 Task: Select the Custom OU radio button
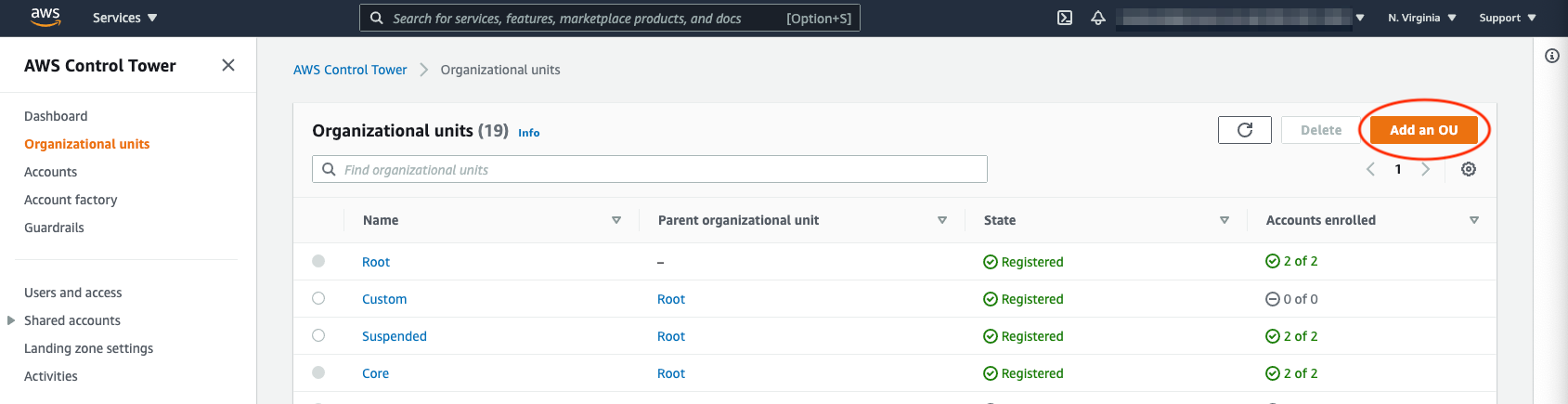tap(318, 298)
